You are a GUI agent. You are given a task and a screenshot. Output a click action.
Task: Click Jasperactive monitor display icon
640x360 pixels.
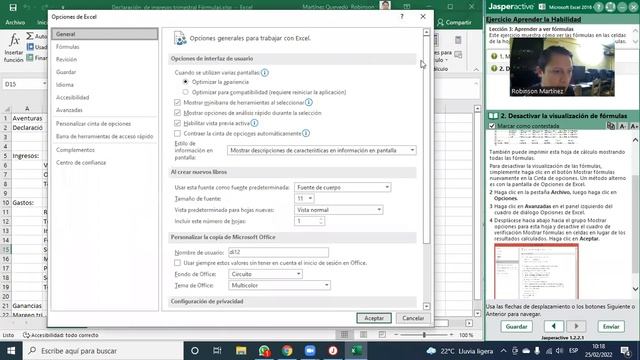click(x=611, y=7)
